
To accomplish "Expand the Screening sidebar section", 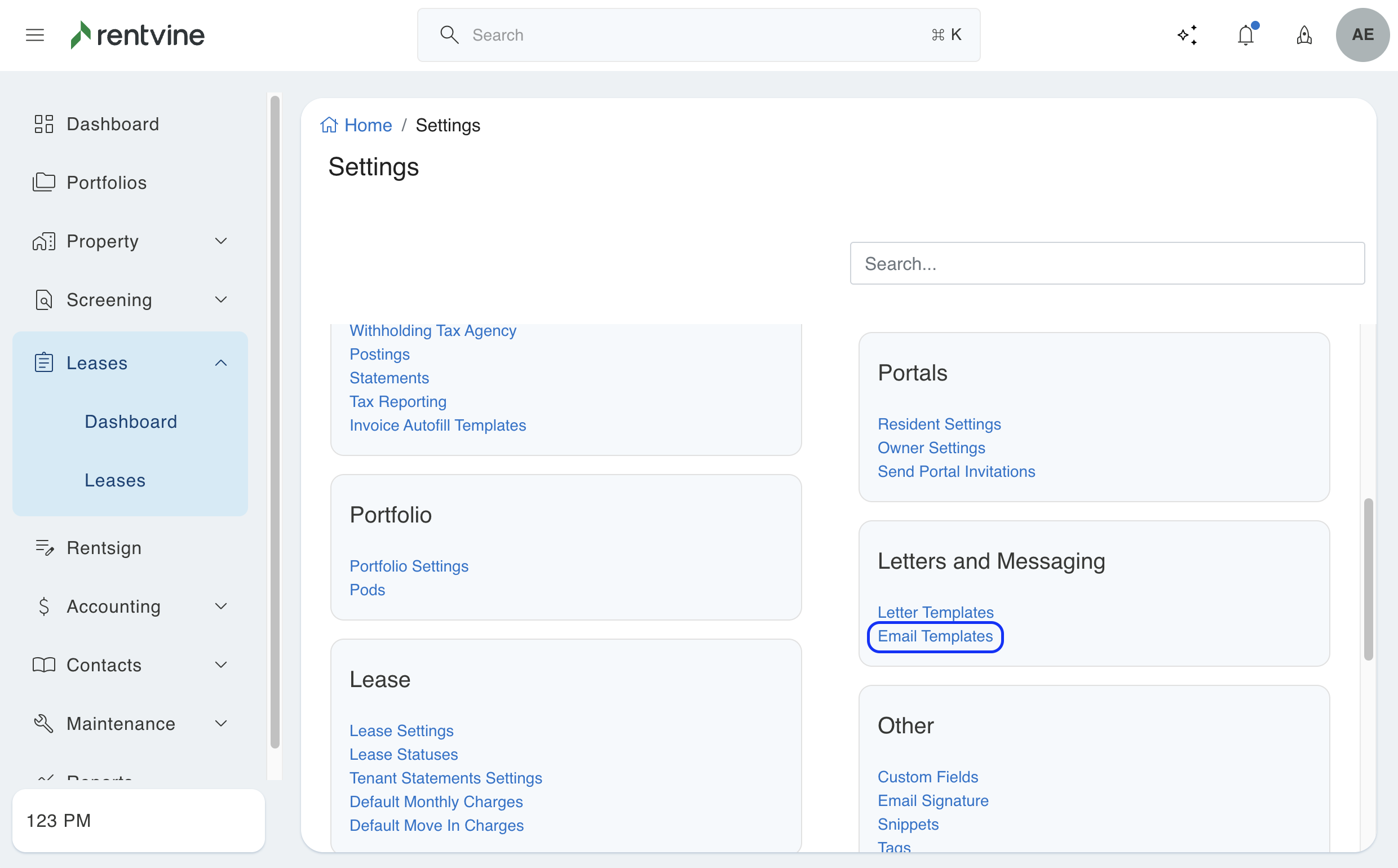I will click(x=220, y=300).
